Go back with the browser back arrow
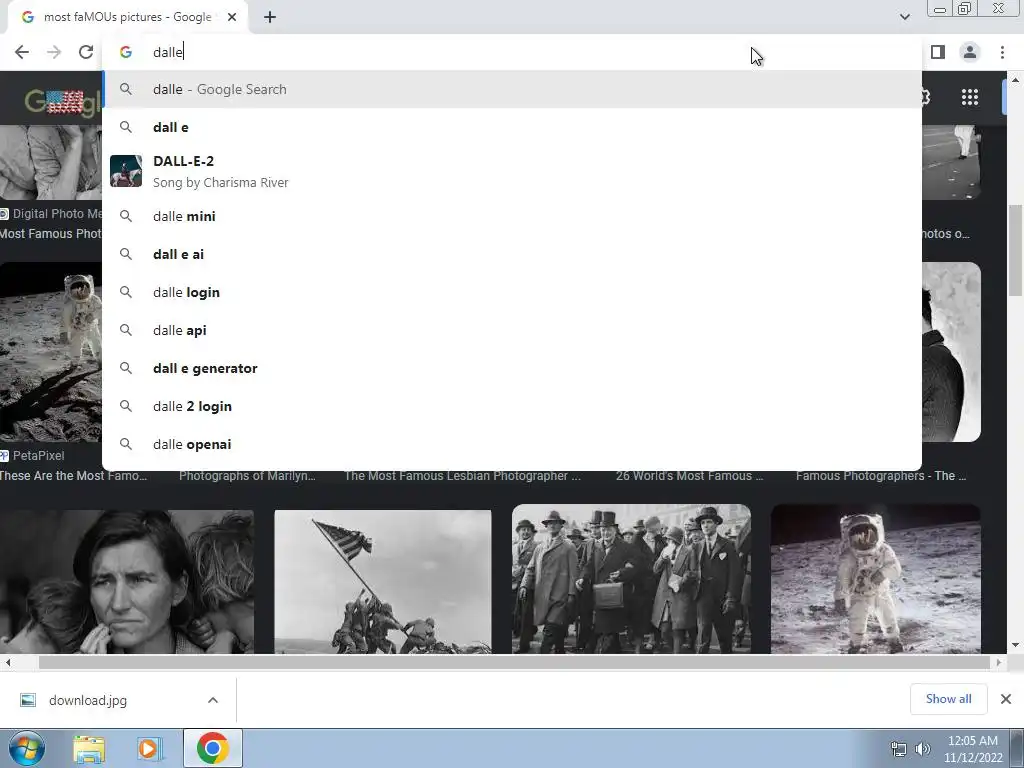 point(22,52)
